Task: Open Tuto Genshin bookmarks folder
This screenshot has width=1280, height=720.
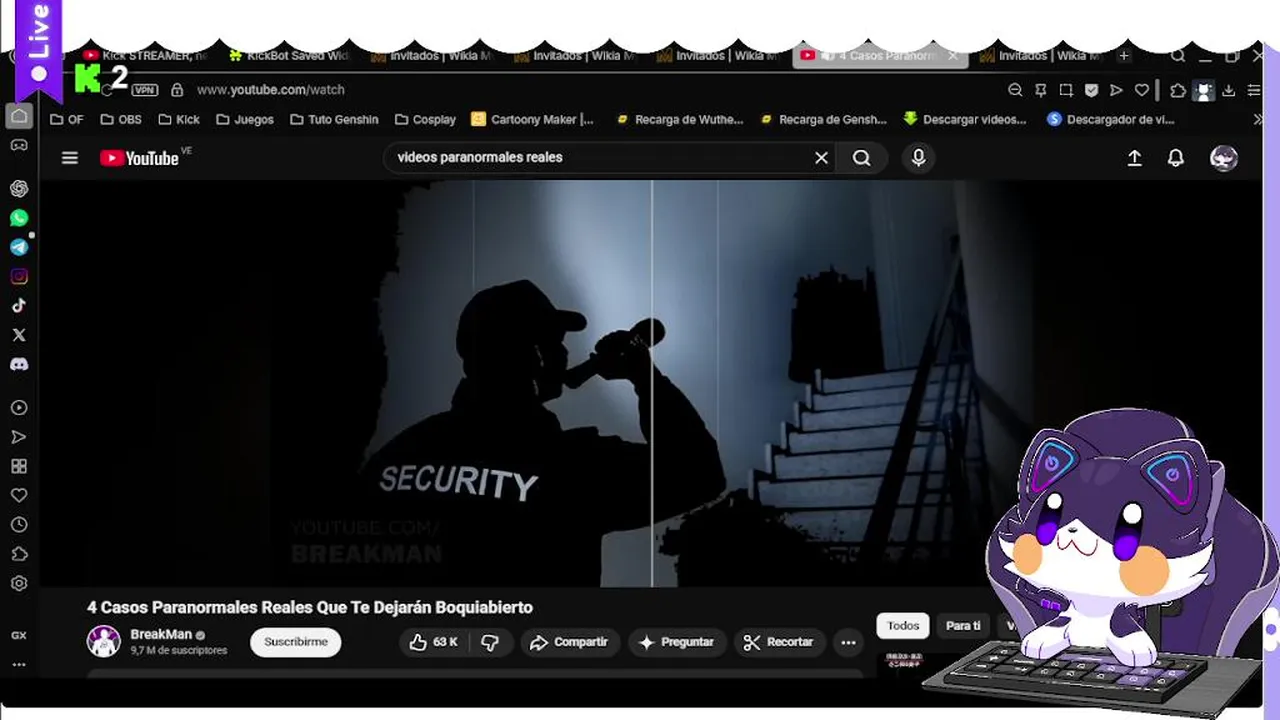Action: (x=334, y=119)
